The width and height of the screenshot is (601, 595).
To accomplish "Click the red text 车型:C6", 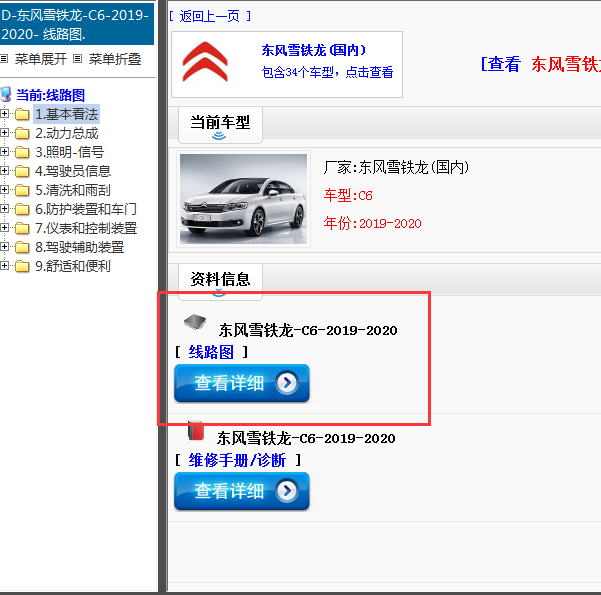I will point(348,196).
